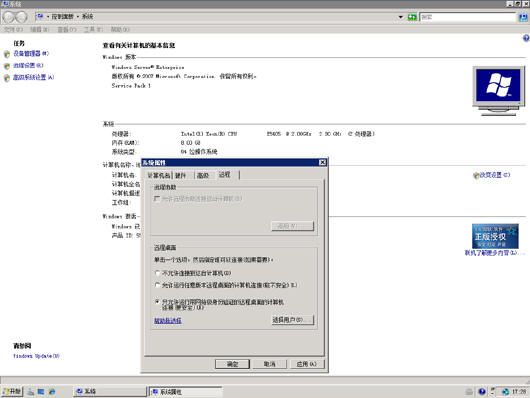Refresh the page with the green refresh button
530x398 pixels.
click(412, 17)
